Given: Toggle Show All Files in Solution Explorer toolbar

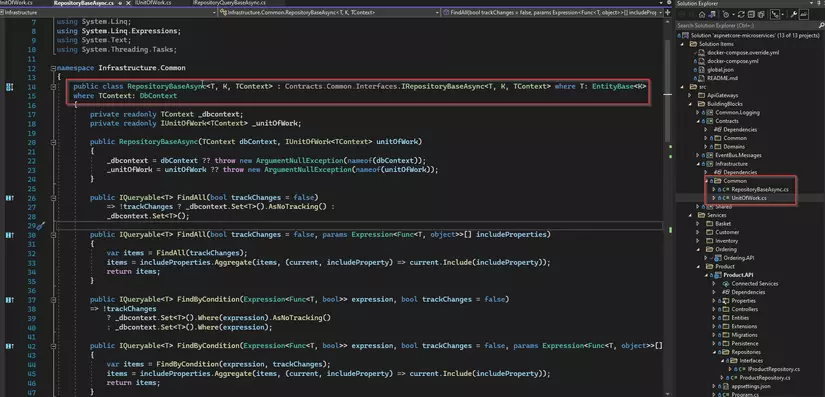Looking at the screenshot, I should pyautogui.click(x=761, y=14).
